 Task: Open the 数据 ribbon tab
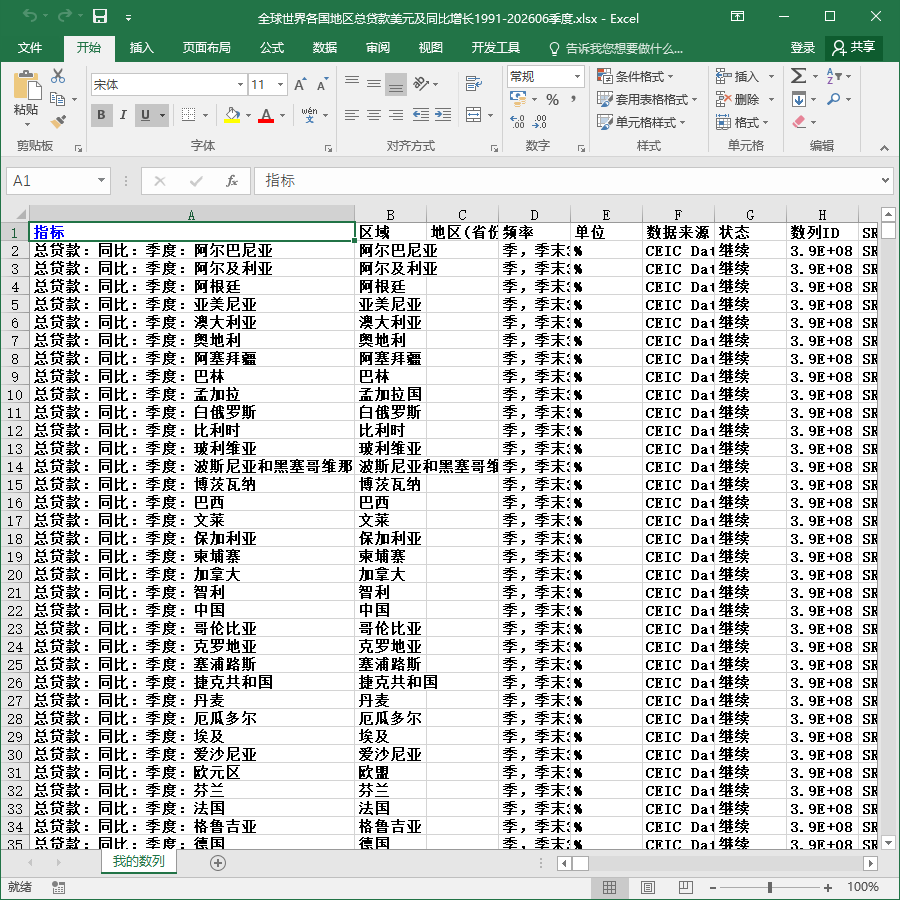324,48
